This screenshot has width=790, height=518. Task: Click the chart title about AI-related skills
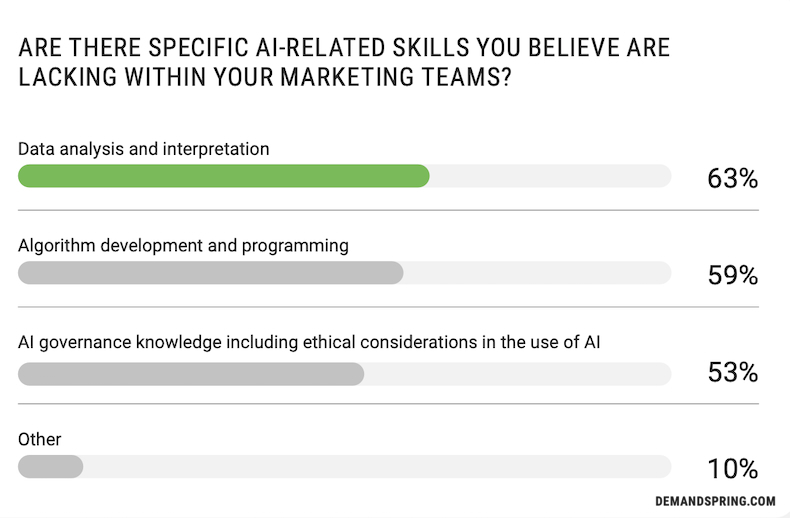(344, 62)
